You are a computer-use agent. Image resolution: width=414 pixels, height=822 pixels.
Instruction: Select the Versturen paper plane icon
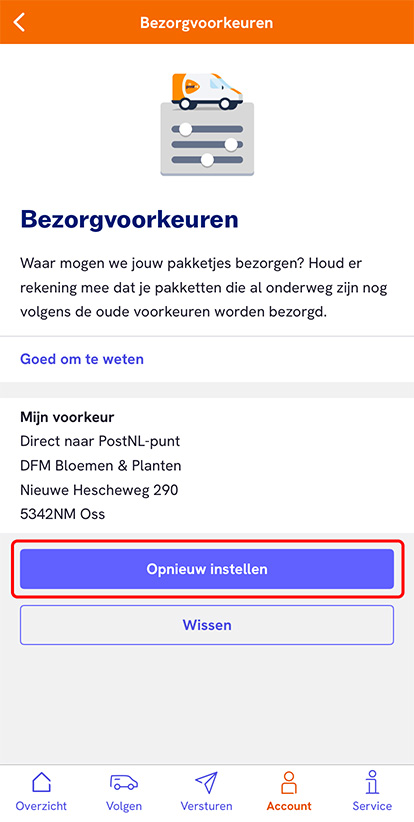(x=206, y=783)
